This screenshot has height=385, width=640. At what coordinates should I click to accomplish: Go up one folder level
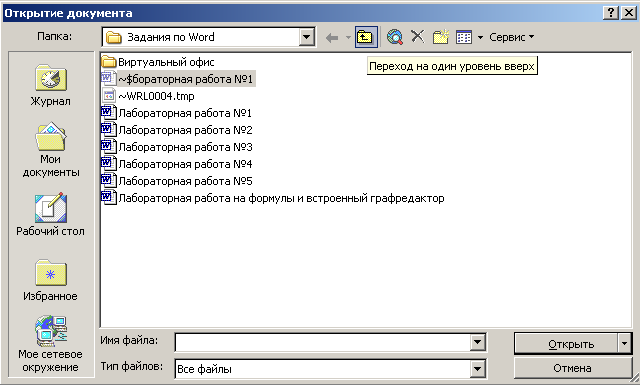(366, 37)
